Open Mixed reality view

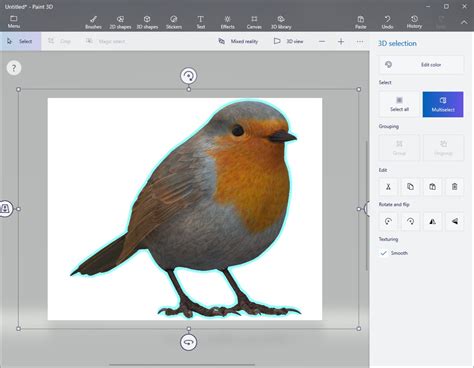pos(238,41)
